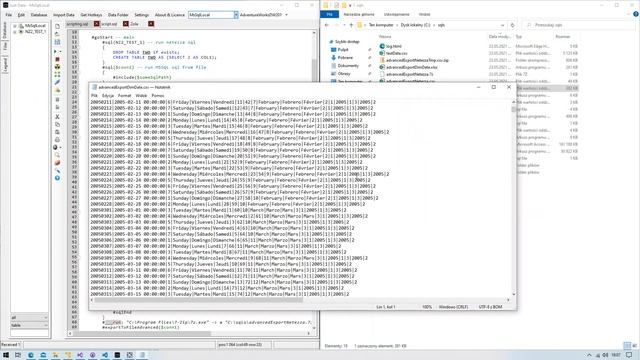The width and height of the screenshot is (640, 360).
Task: Open the Import Data menu
Action: [x=64, y=15]
